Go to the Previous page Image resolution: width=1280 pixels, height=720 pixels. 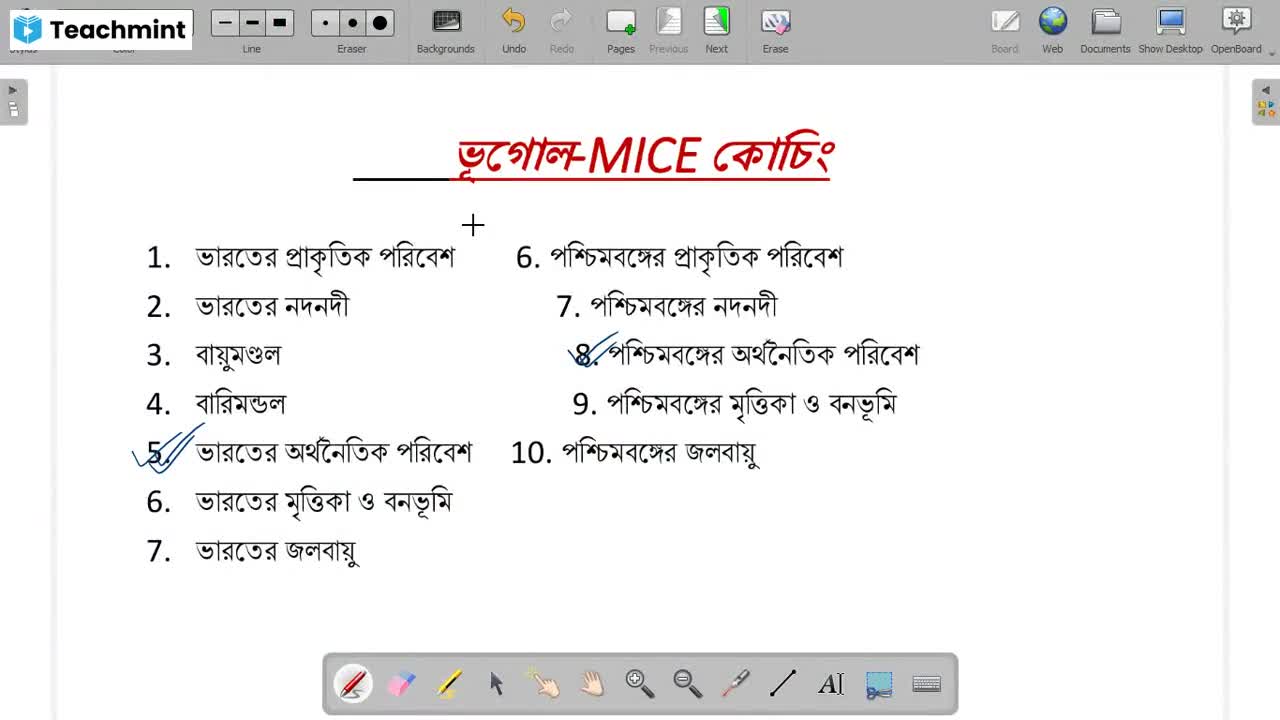point(668,31)
